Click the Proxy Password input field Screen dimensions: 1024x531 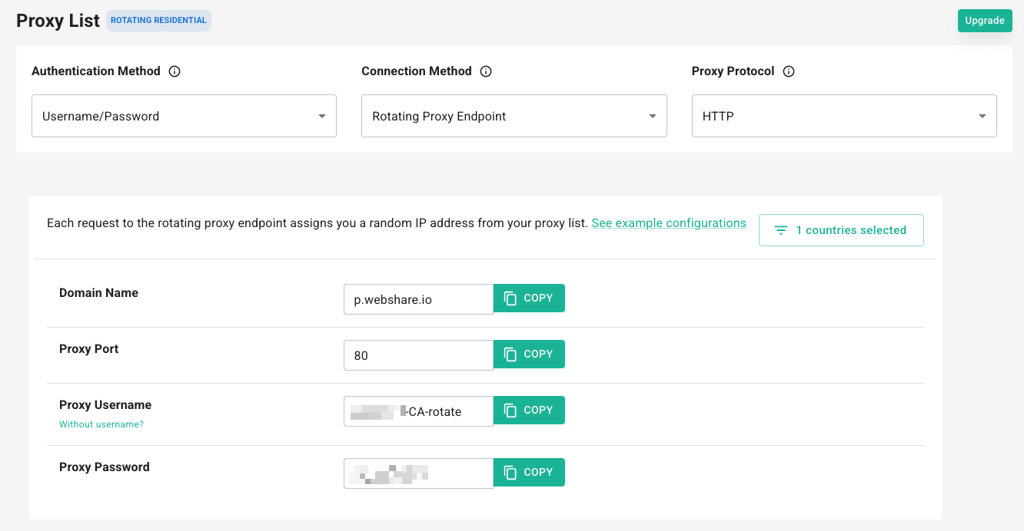[419, 474]
